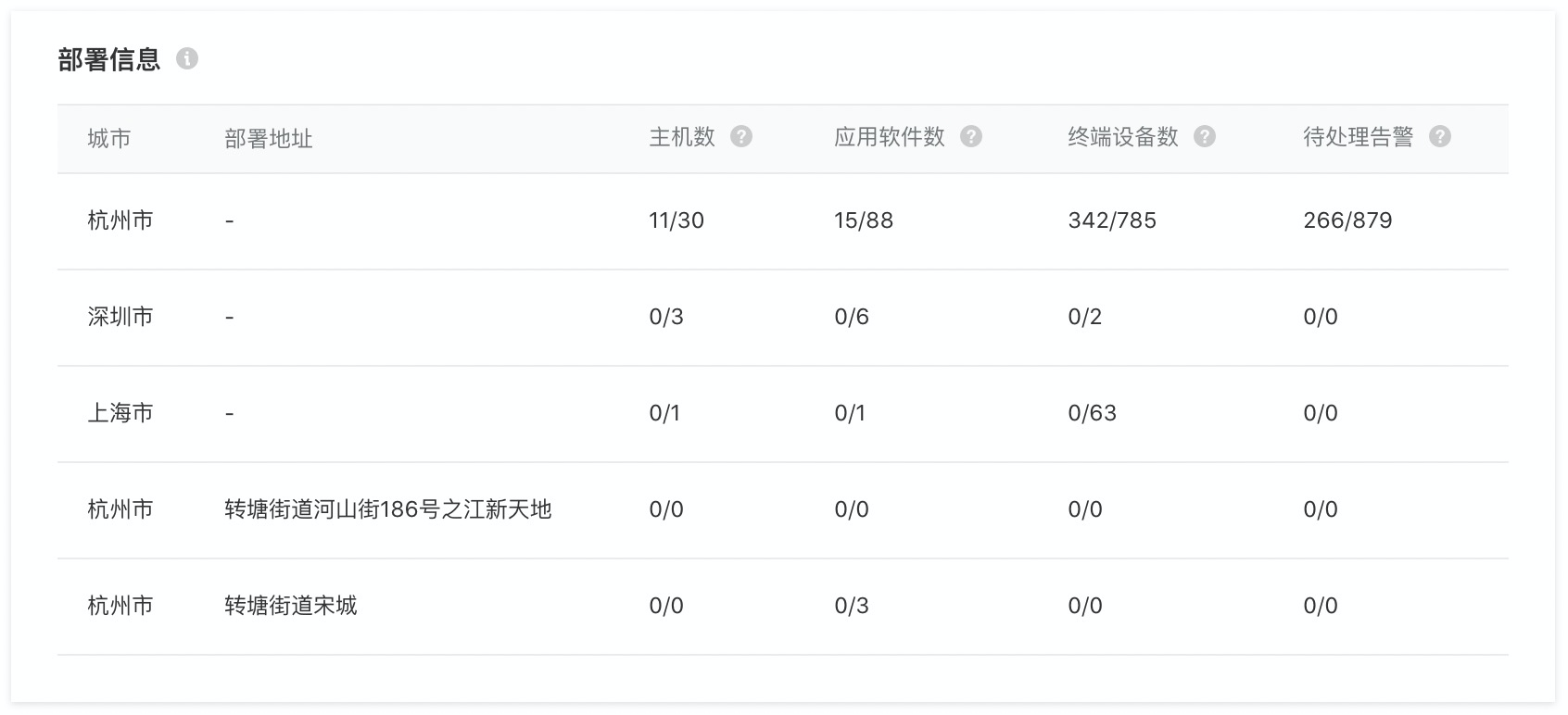Click the 城市 column header
Image resolution: width=1568 pixels, height=715 pixels.
coord(109,139)
